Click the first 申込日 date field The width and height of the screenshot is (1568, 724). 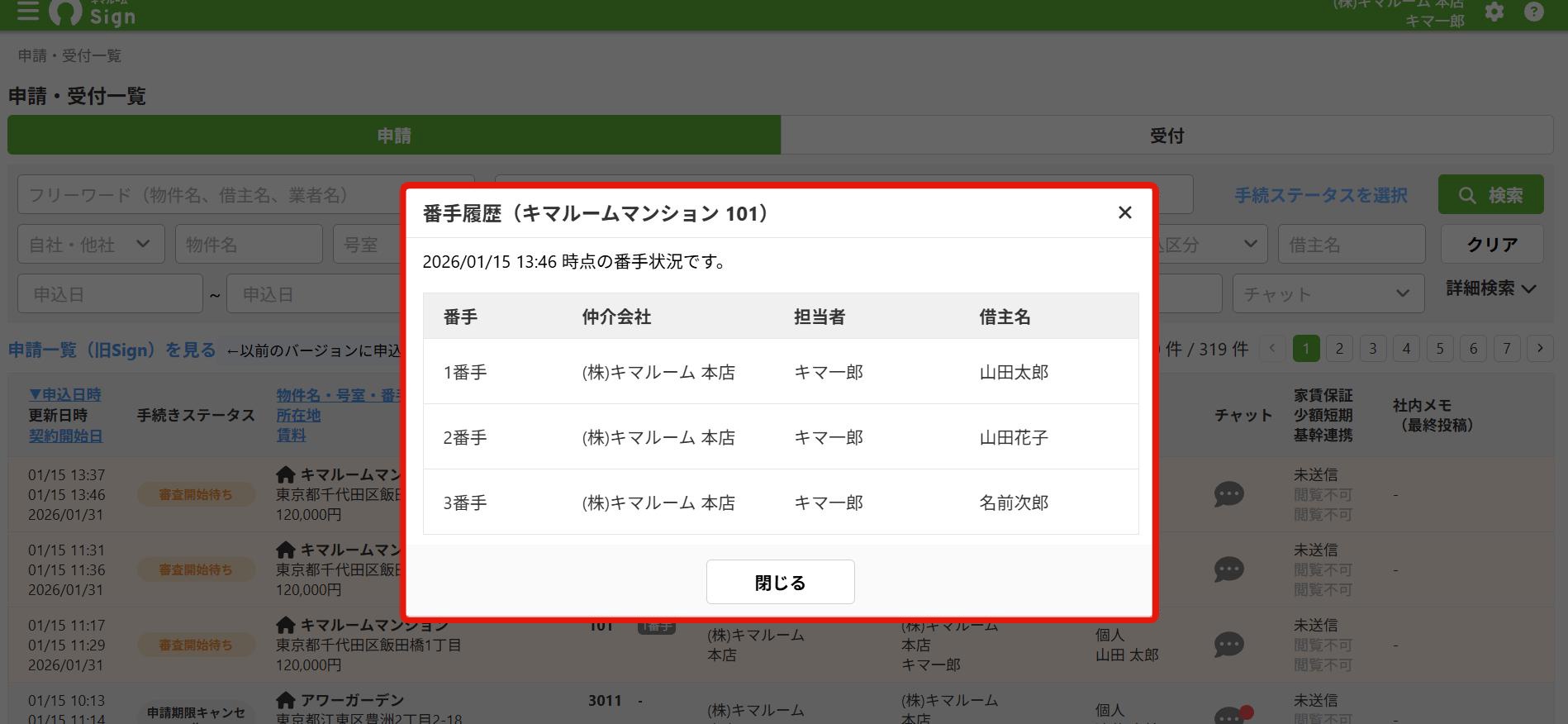[x=110, y=293]
